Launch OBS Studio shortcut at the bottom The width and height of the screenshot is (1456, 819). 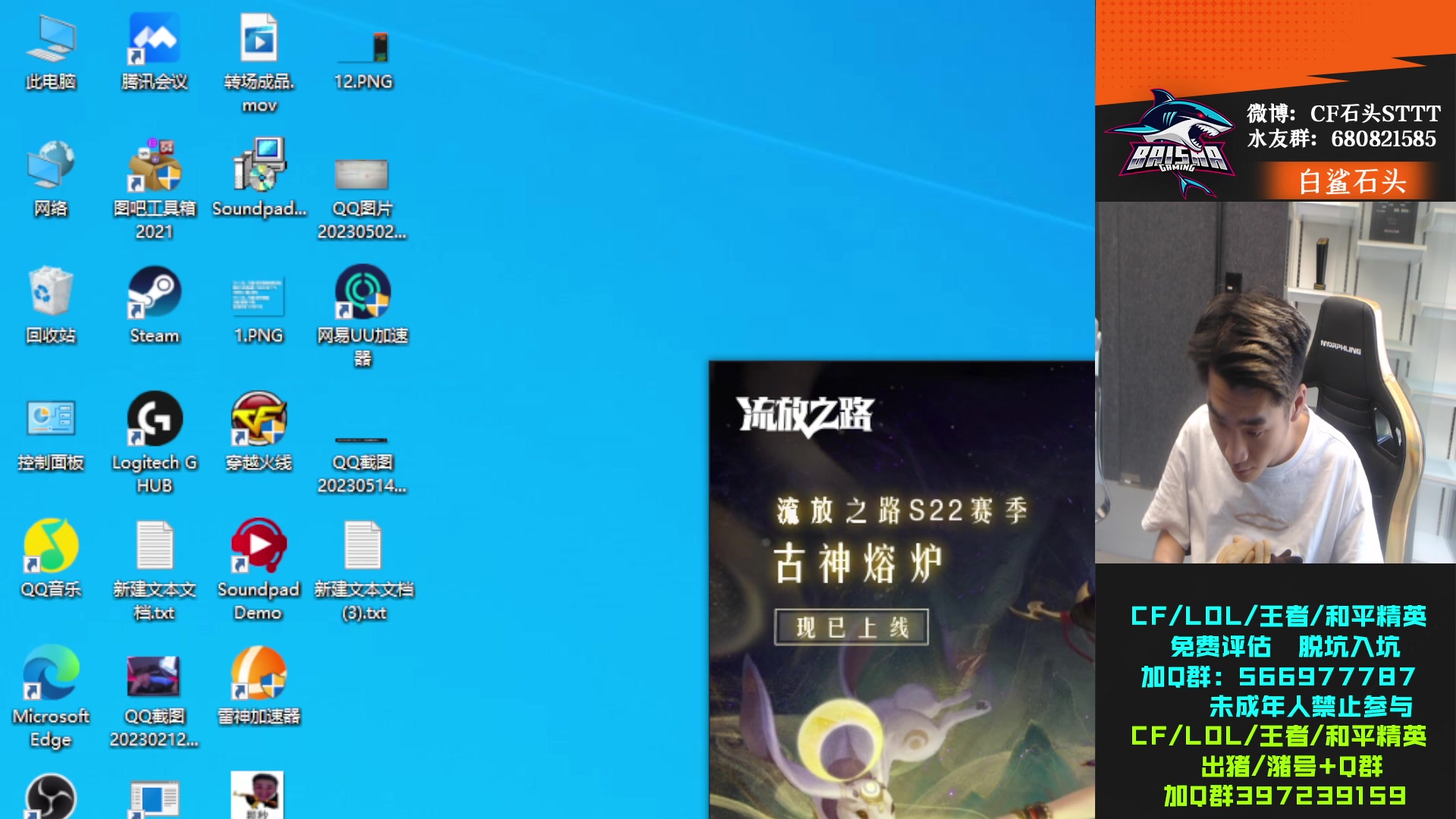pyautogui.click(x=51, y=796)
